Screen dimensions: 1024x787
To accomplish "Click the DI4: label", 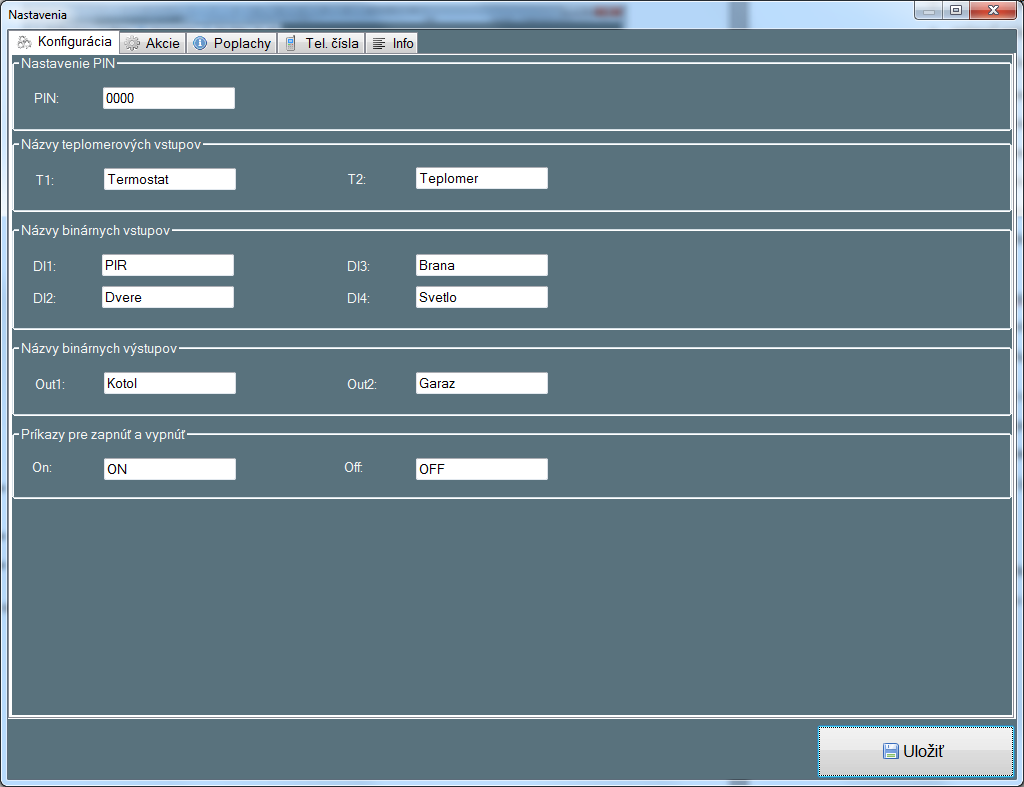I will tap(359, 298).
